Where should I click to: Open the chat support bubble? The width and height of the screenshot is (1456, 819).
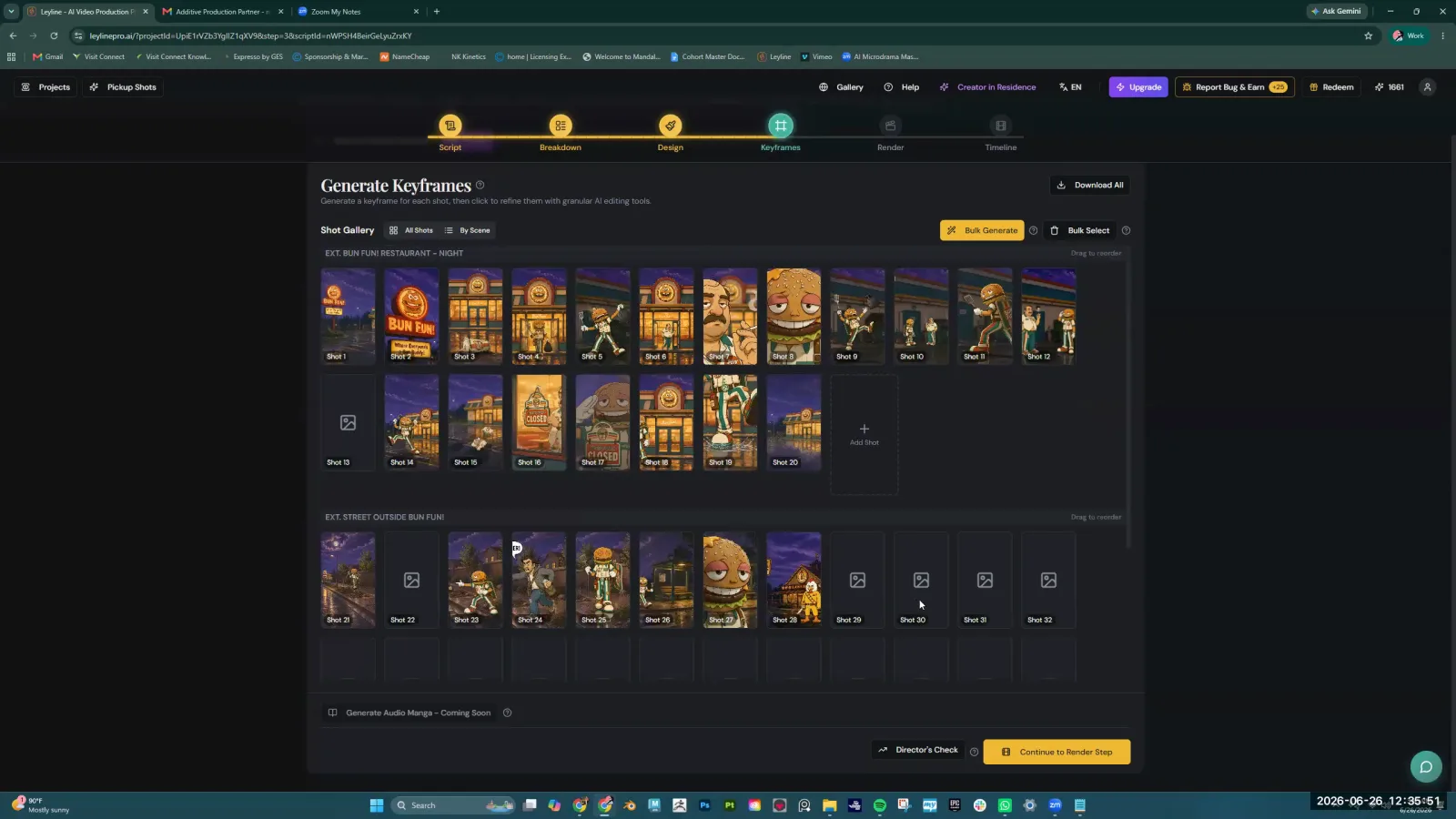[x=1426, y=766]
